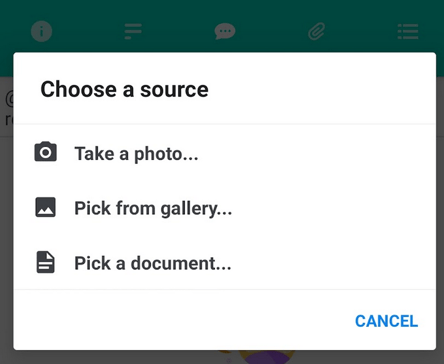
Task: Open the description lines tab icon
Action: coord(133,31)
